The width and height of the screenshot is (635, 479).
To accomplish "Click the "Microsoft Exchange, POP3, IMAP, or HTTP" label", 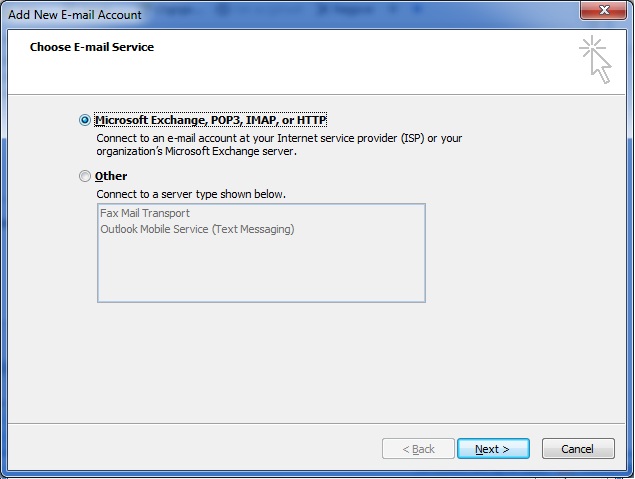I will pyautogui.click(x=211, y=120).
